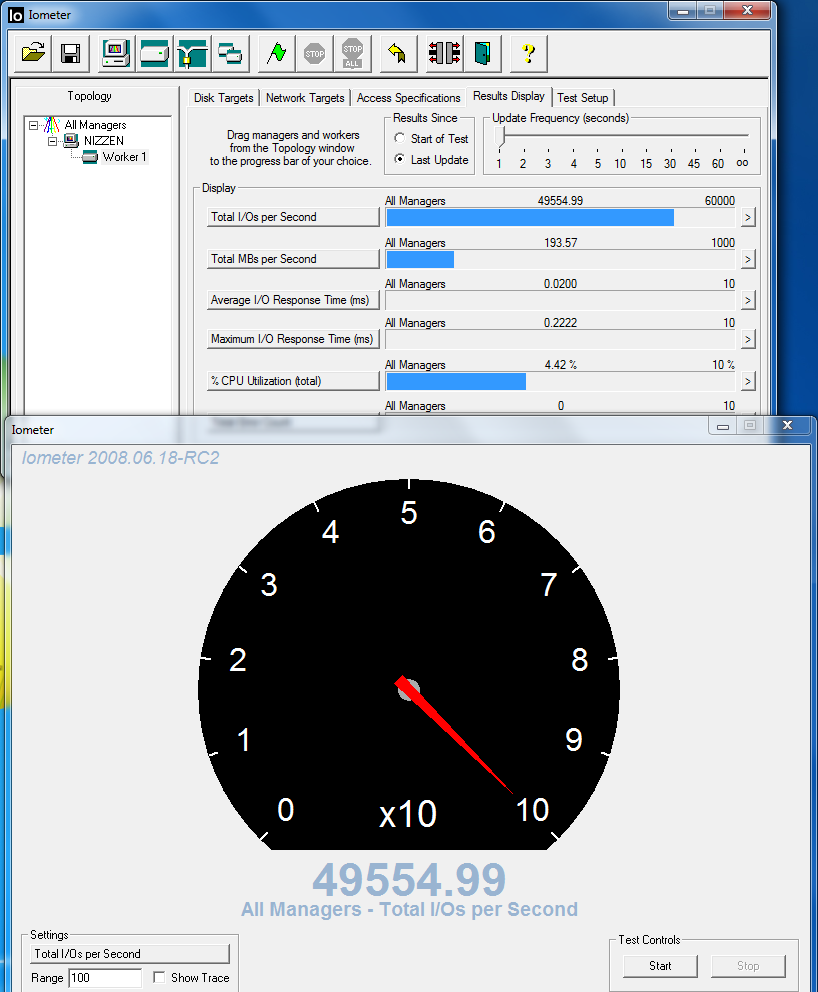Image resolution: width=818 pixels, height=992 pixels.
Task: Select the All Managers topology icon
Action: (52, 125)
